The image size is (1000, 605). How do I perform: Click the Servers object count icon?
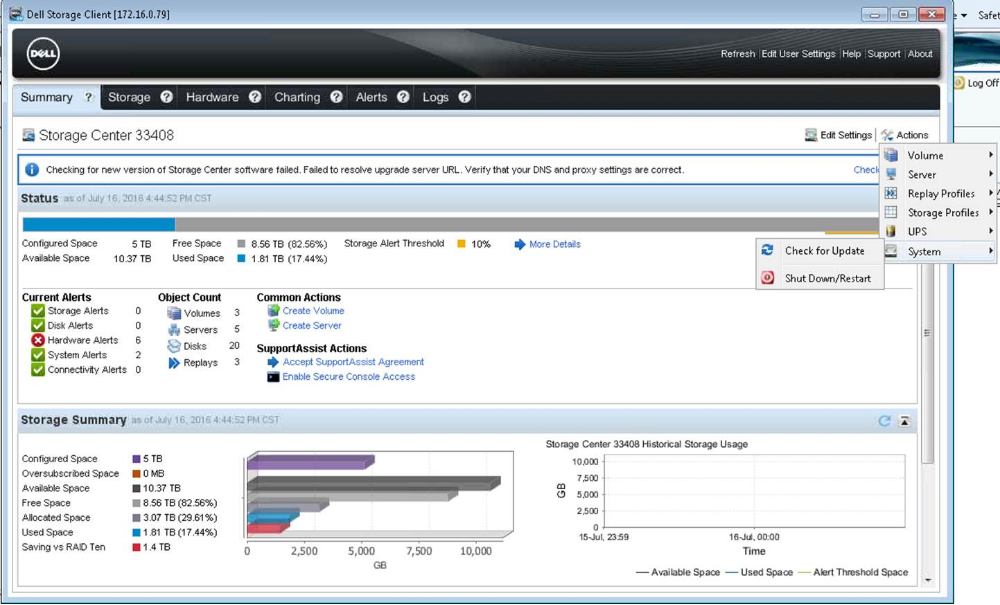click(174, 330)
